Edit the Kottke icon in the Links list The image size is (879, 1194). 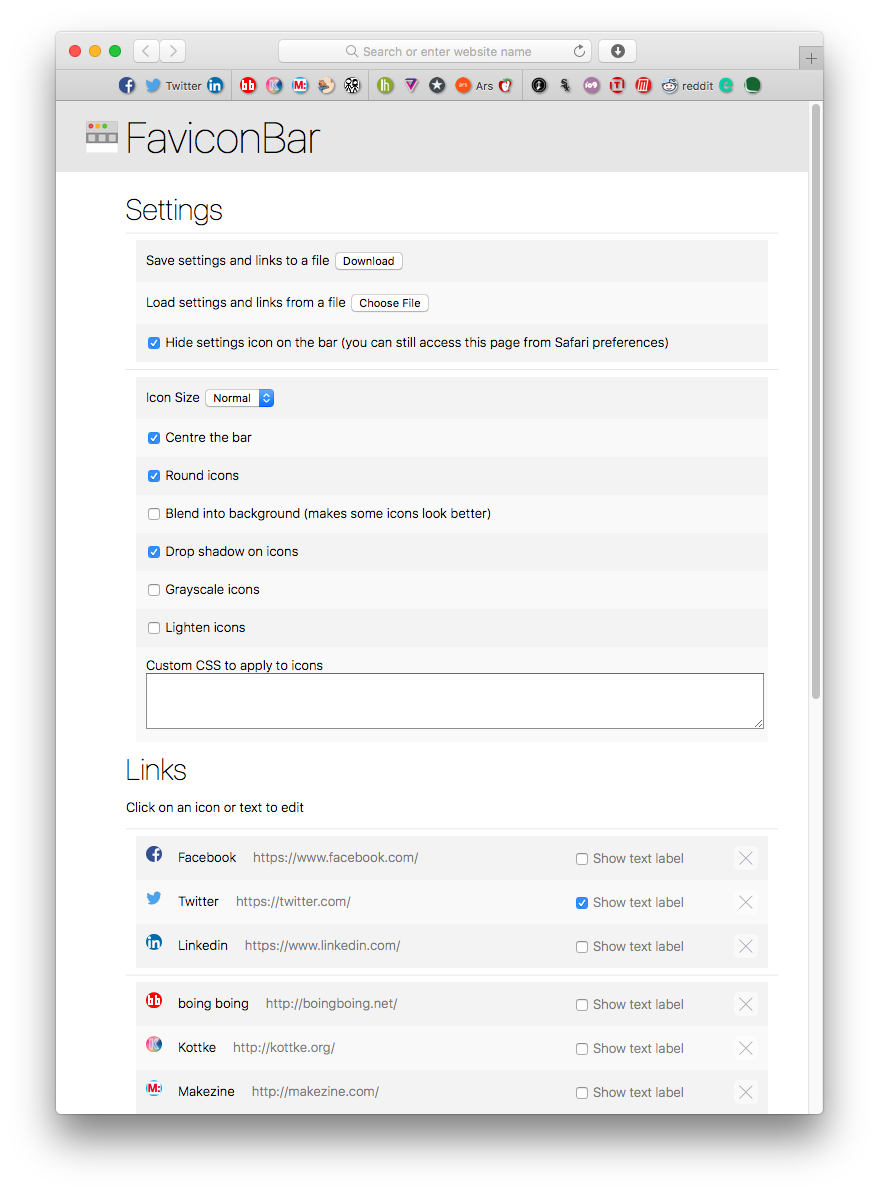click(154, 1045)
